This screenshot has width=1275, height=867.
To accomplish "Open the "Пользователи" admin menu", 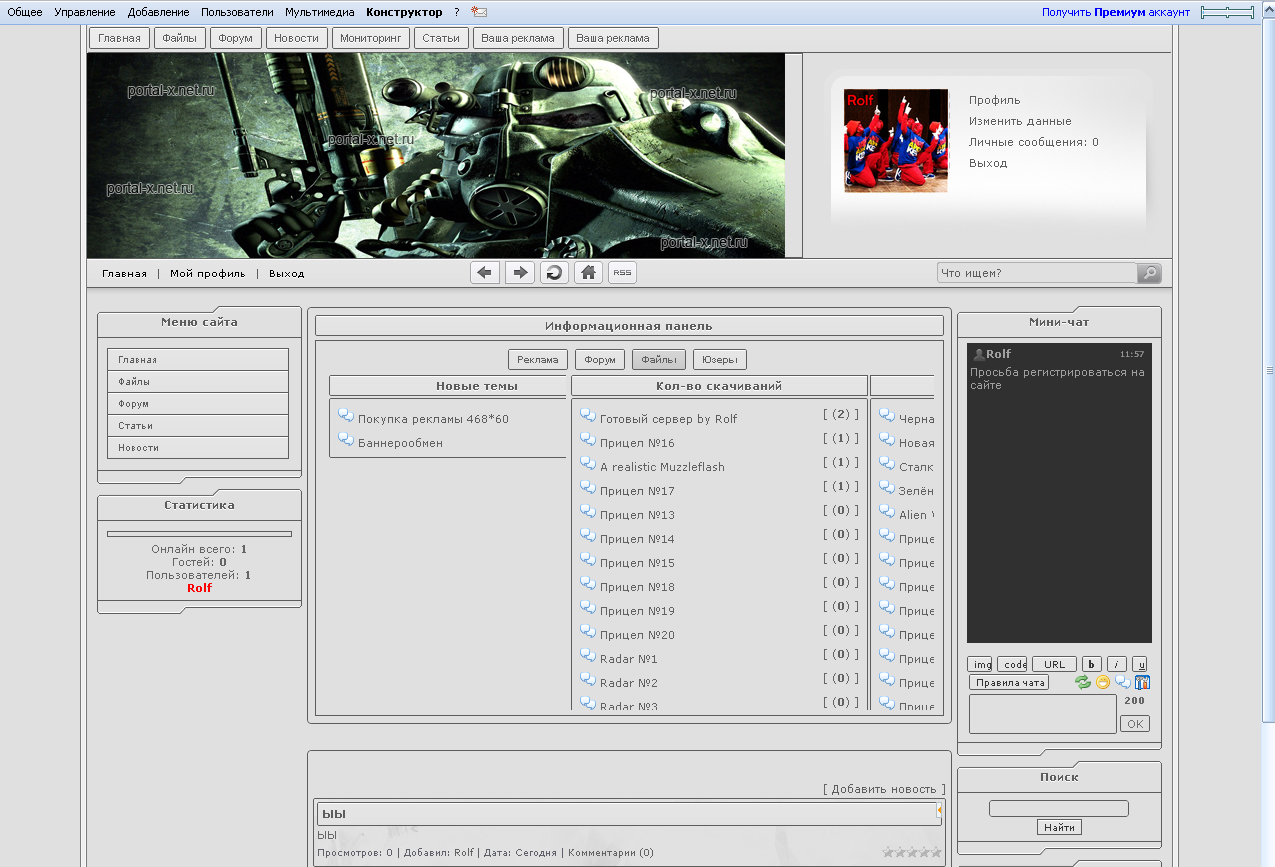I will pyautogui.click(x=237, y=12).
